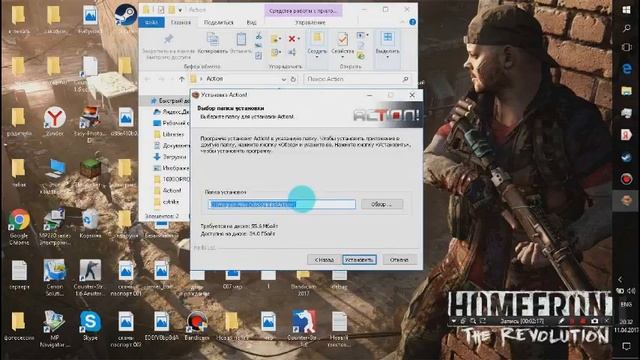
Task: Select Yandex.Disk in the Explorer navigation pane
Action: pos(171,111)
